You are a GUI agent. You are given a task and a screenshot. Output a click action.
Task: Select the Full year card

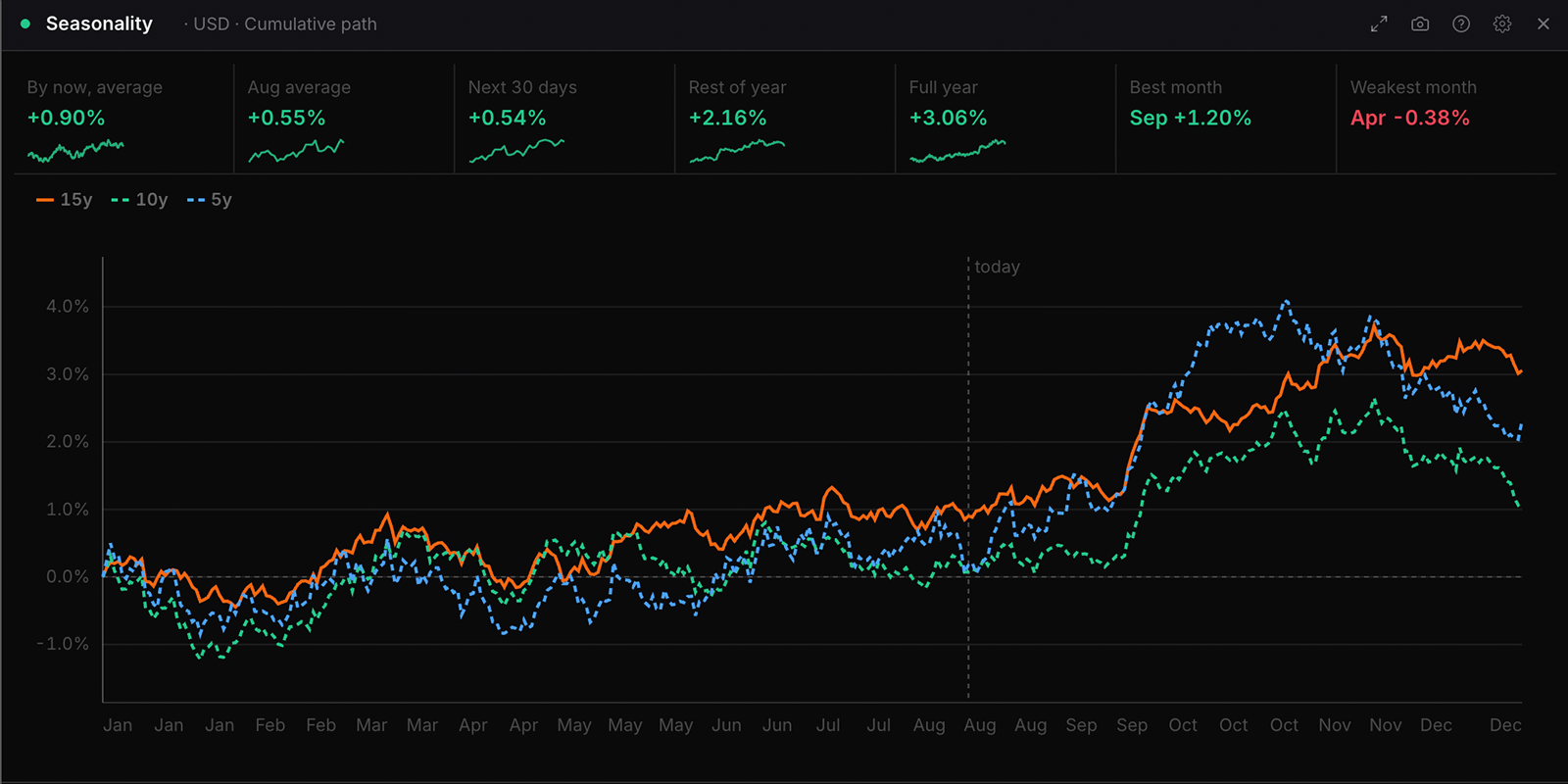point(1005,119)
